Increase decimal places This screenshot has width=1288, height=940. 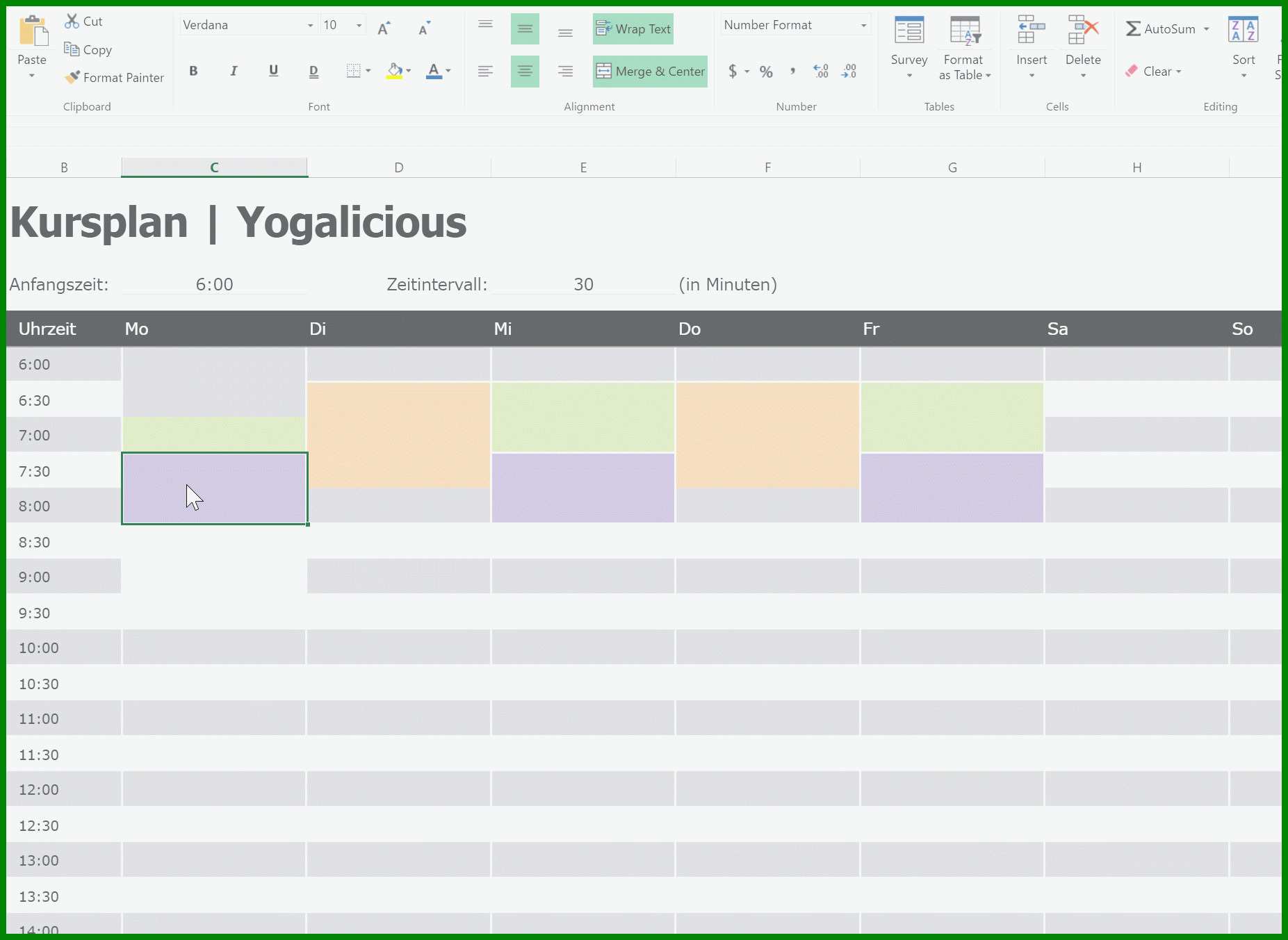(x=821, y=72)
